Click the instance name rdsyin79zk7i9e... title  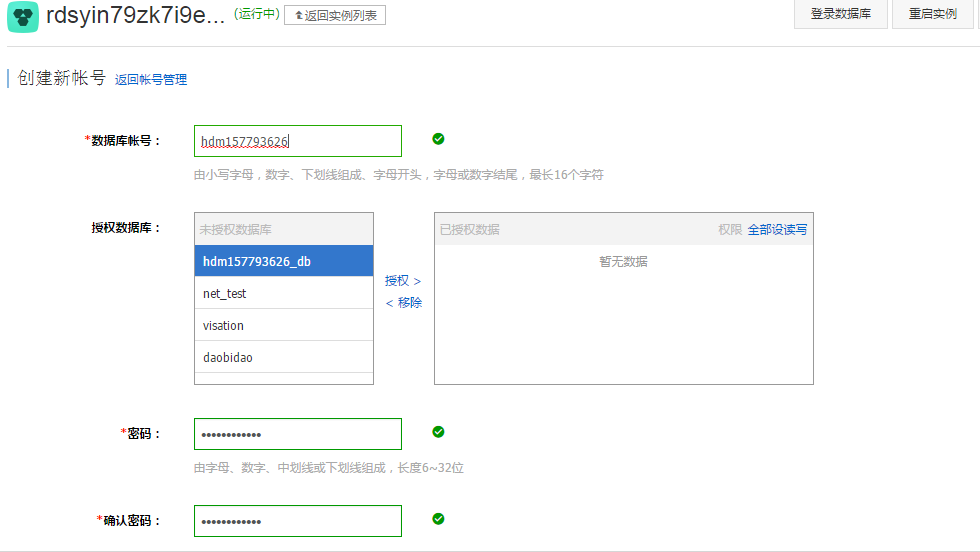(135, 16)
